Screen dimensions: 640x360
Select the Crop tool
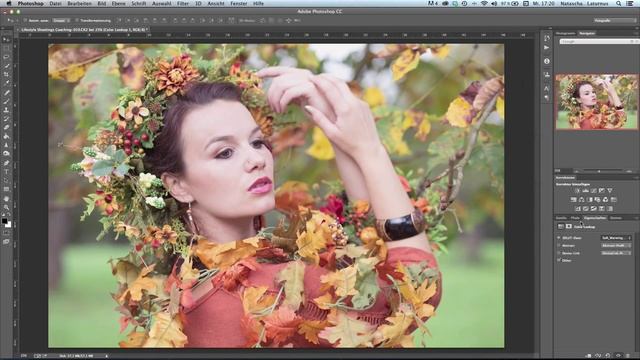6,74
